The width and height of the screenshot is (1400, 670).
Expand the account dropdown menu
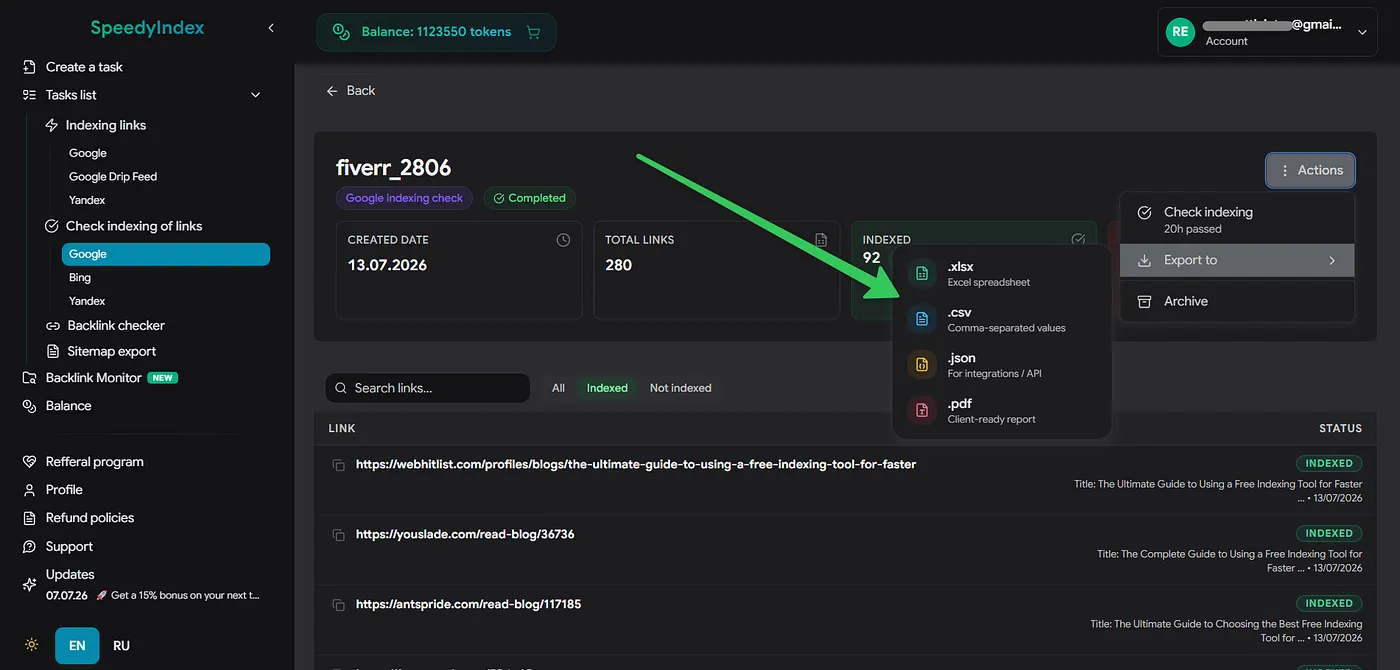click(1361, 33)
